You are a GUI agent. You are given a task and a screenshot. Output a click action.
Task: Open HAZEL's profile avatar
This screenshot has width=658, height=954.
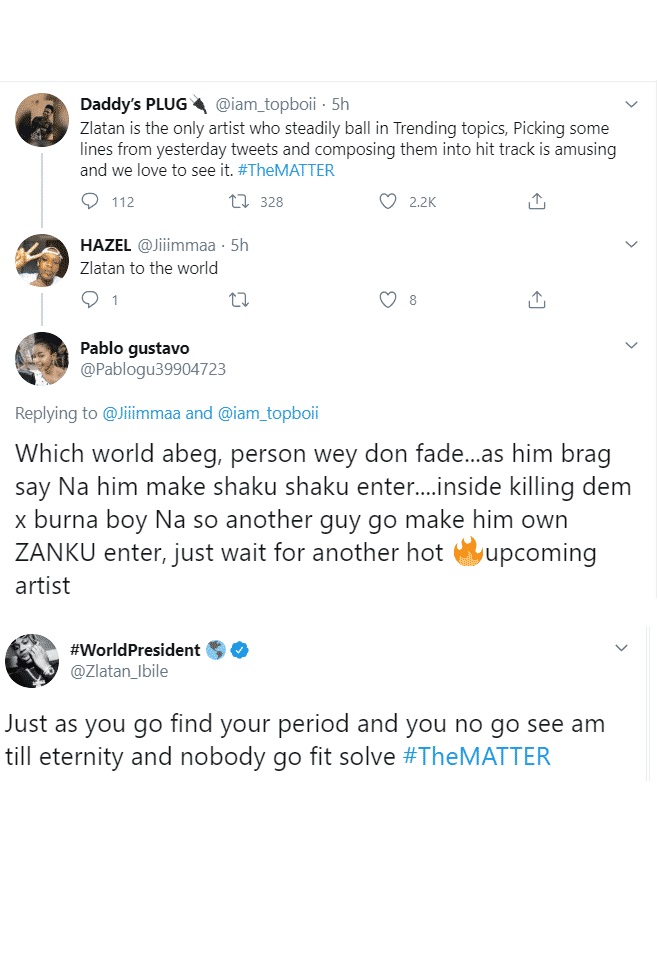pos(42,261)
